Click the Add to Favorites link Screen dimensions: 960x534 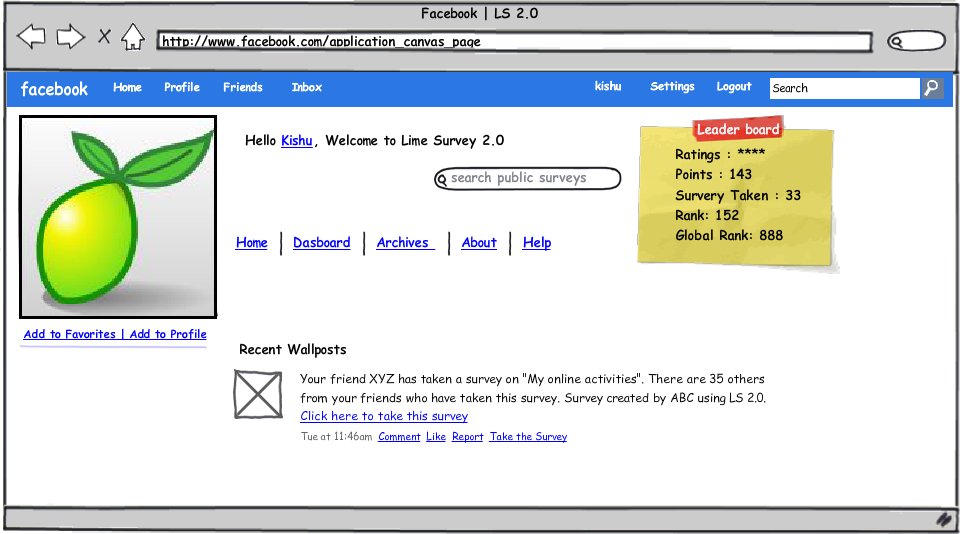click(70, 334)
